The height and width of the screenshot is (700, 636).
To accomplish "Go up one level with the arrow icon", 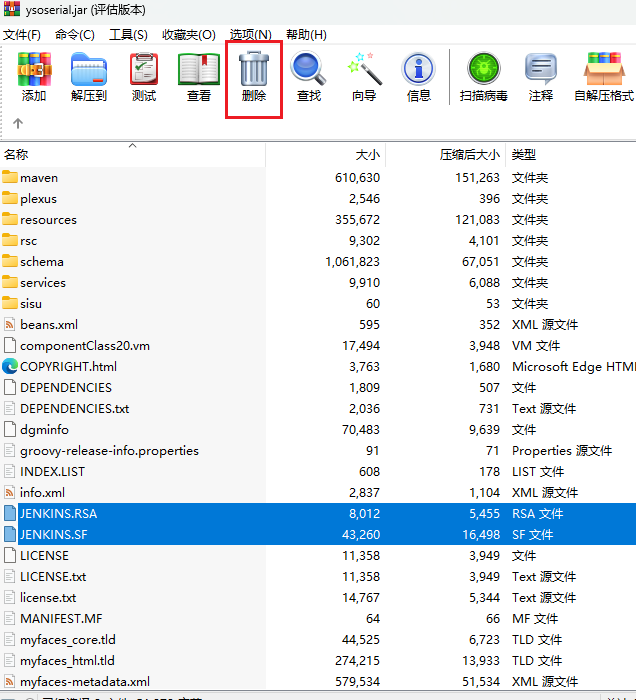I will point(18,123).
